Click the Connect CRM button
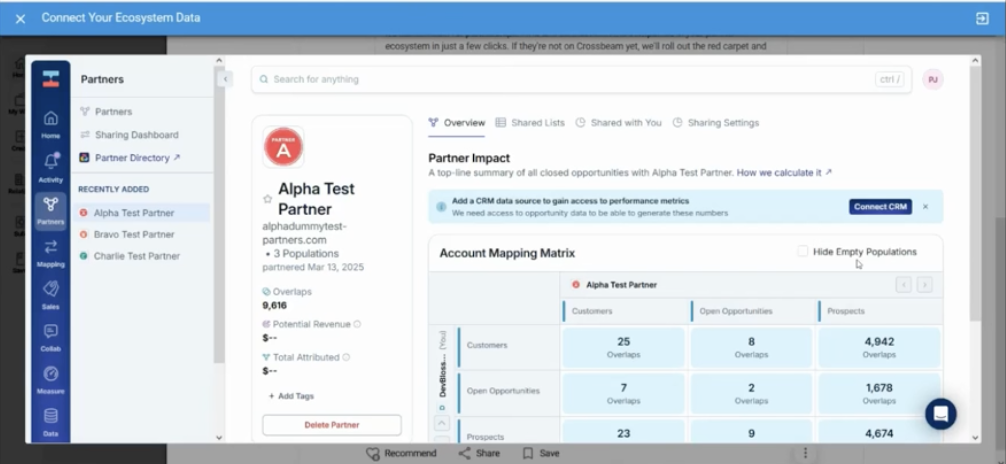 [880, 207]
